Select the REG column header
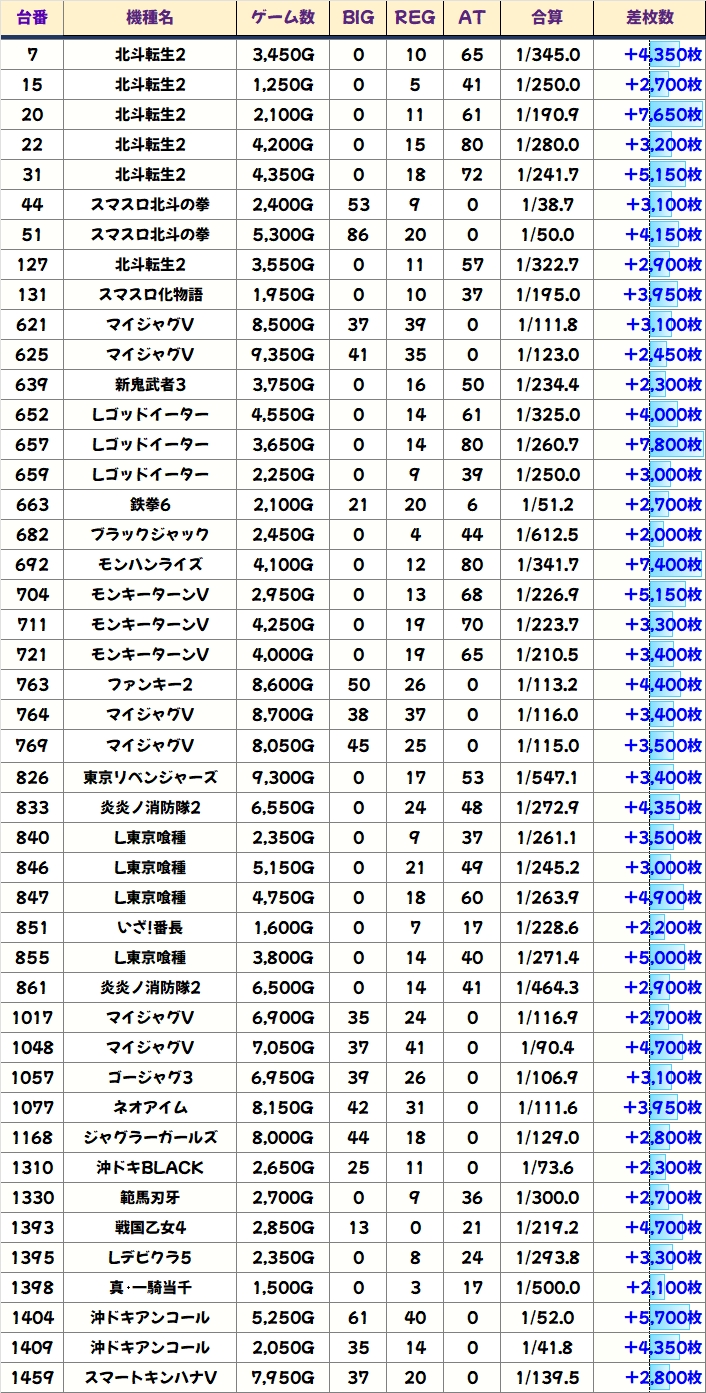Viewport: 706px width, 1393px height. (x=415, y=18)
